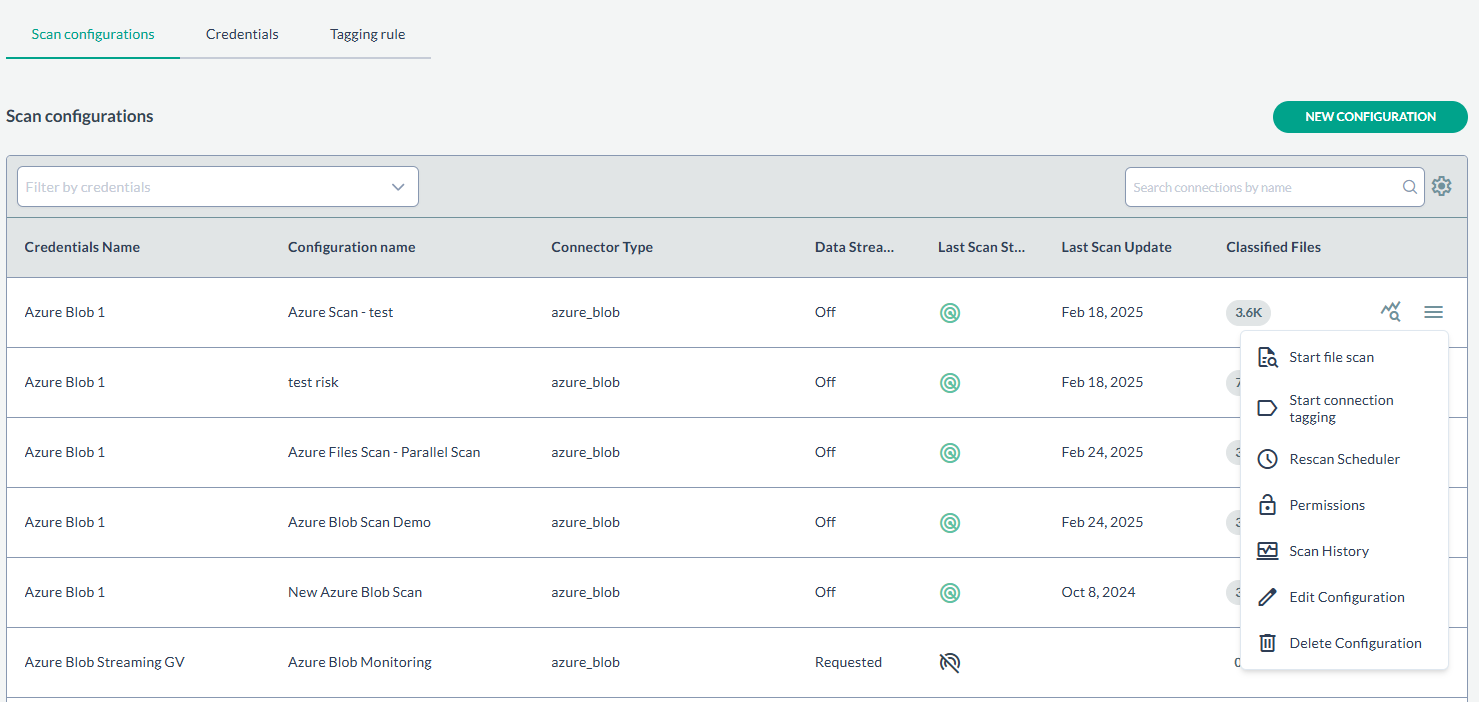
Task: Click scan status icon for New Azure Blob Scan
Action: point(950,592)
